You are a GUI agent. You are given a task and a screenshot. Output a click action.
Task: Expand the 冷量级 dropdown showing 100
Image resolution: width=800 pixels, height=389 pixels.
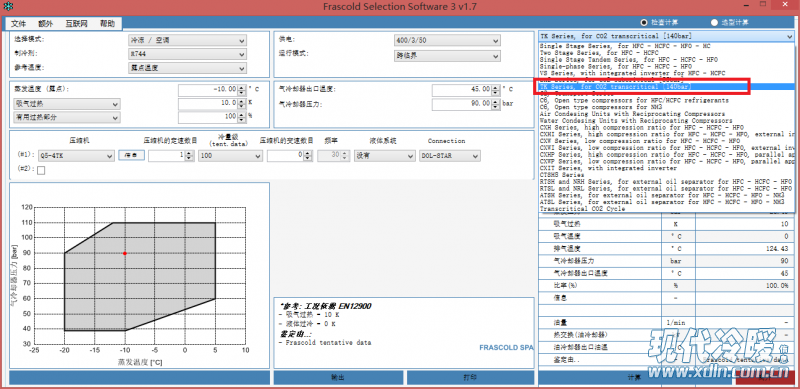click(231, 156)
